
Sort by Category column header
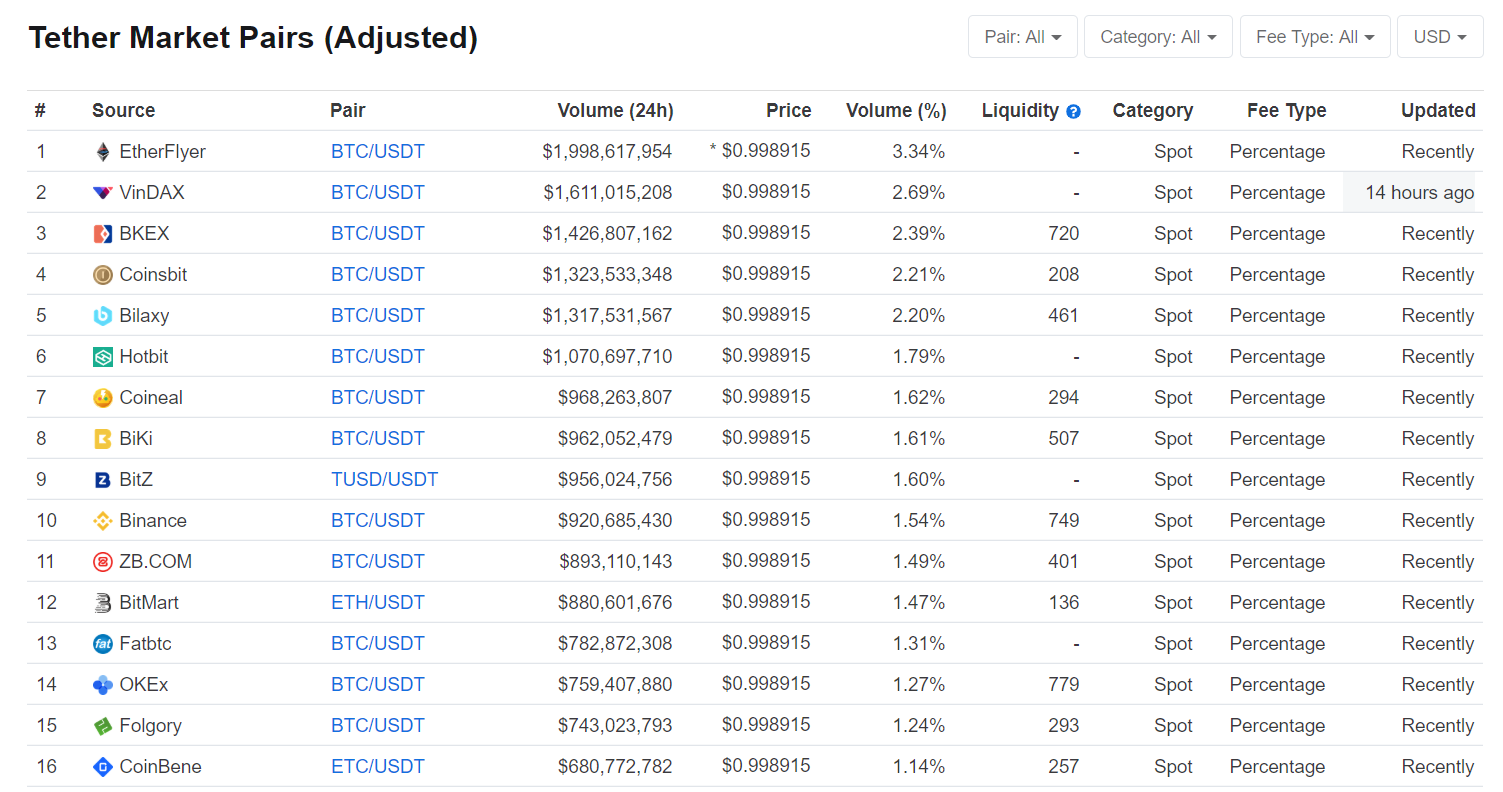[x=1153, y=111]
